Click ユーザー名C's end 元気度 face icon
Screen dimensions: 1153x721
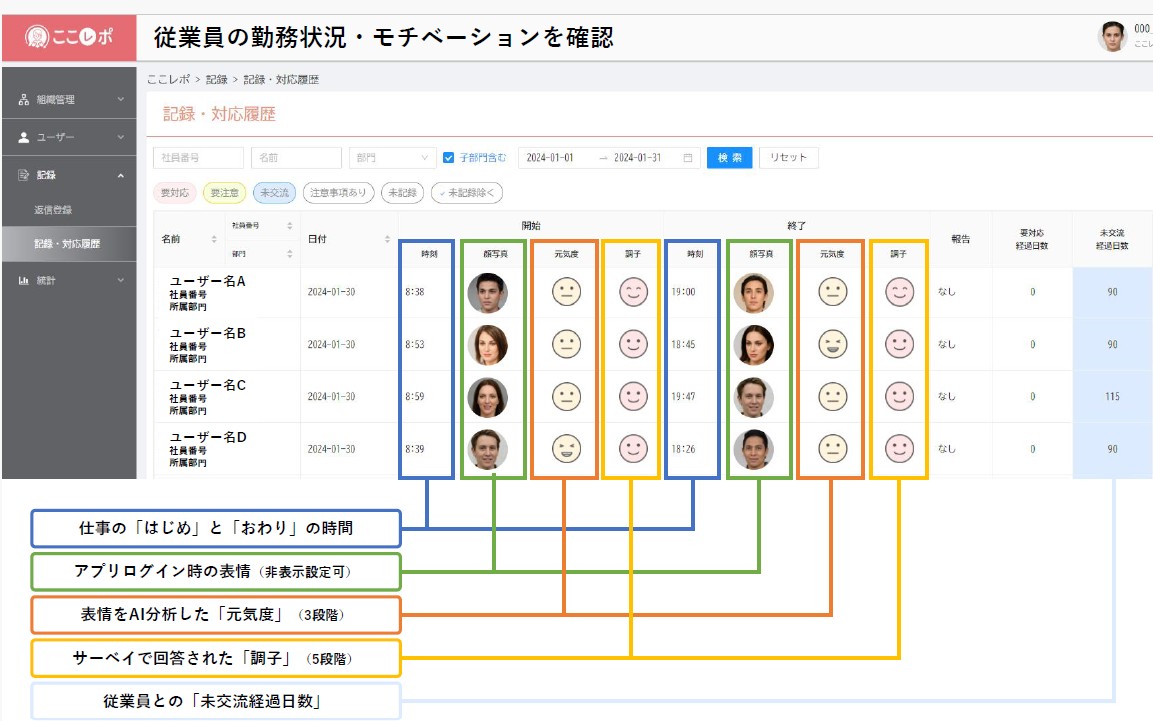pos(832,396)
